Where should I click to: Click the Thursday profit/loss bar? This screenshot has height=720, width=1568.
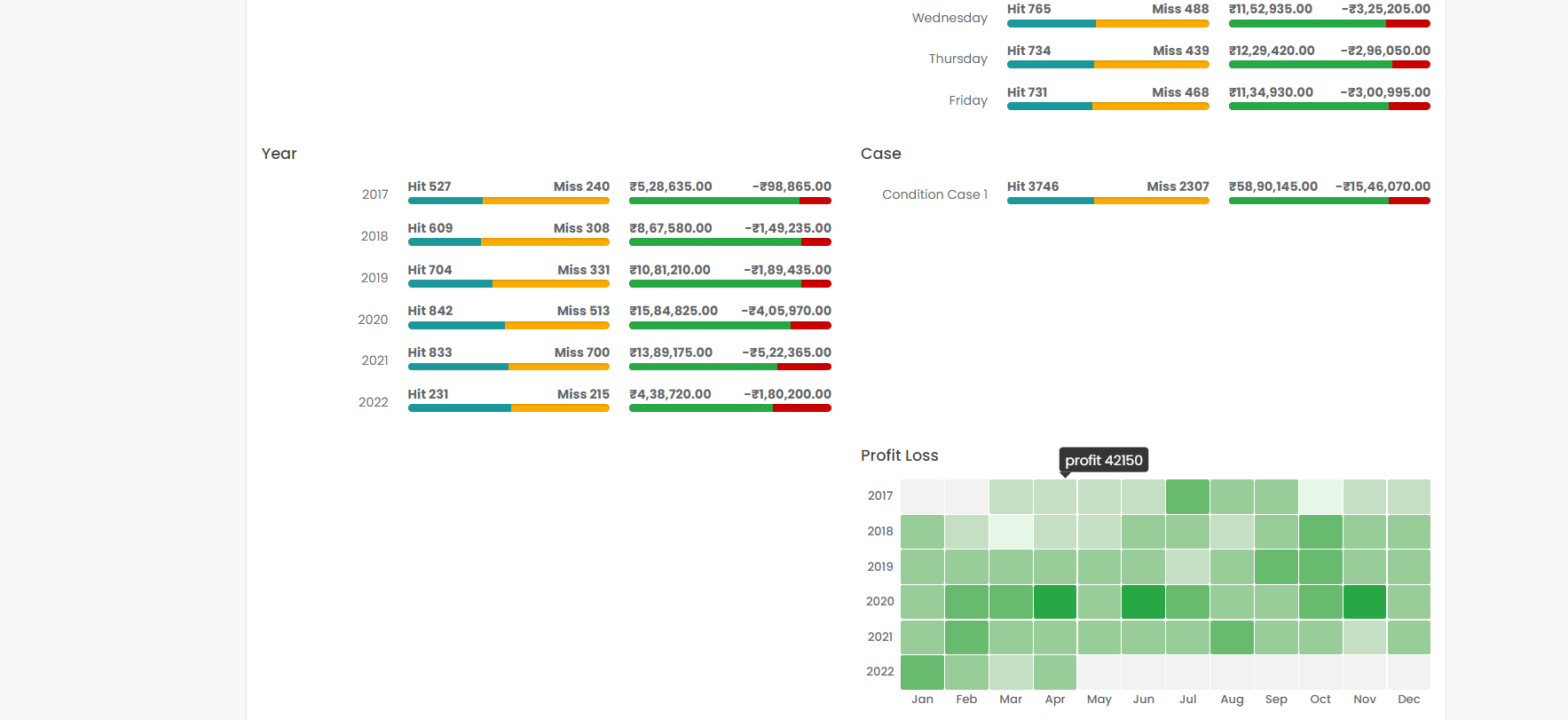point(1328,65)
